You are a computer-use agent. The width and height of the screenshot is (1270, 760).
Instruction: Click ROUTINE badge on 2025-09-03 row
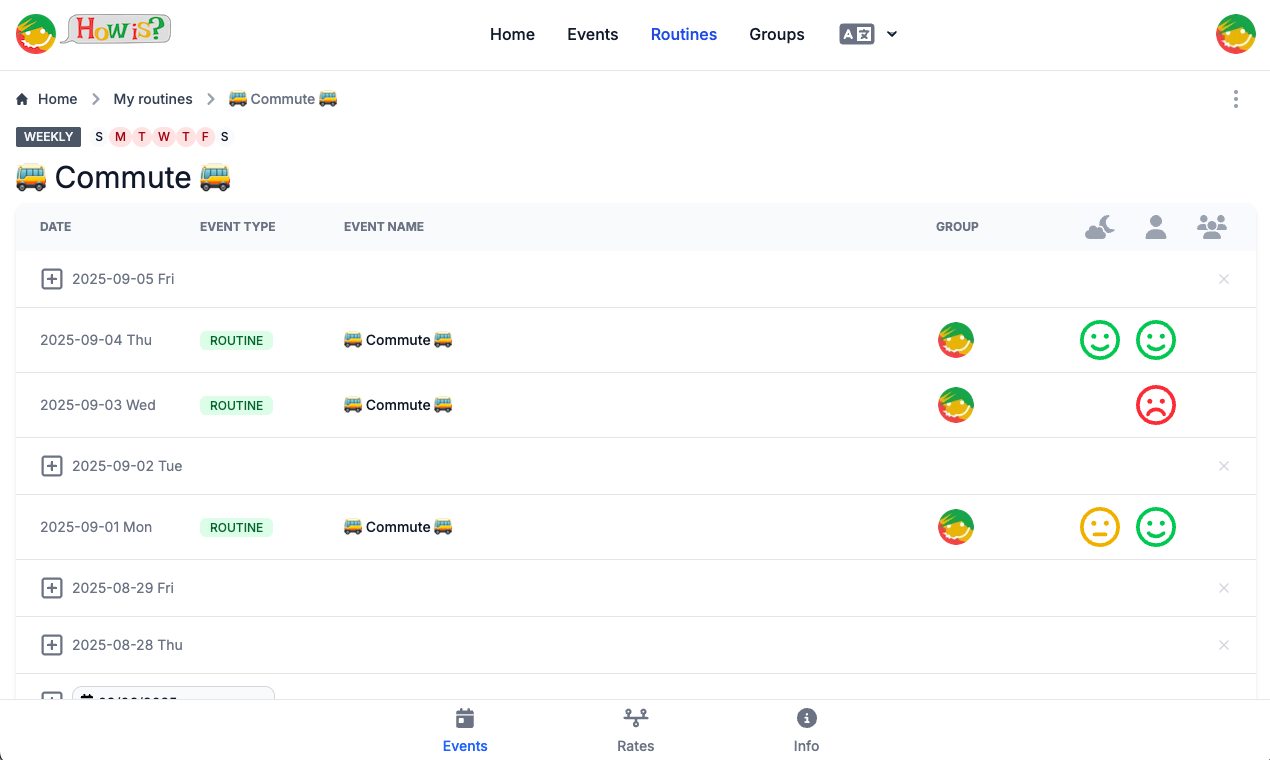pyautogui.click(x=236, y=405)
